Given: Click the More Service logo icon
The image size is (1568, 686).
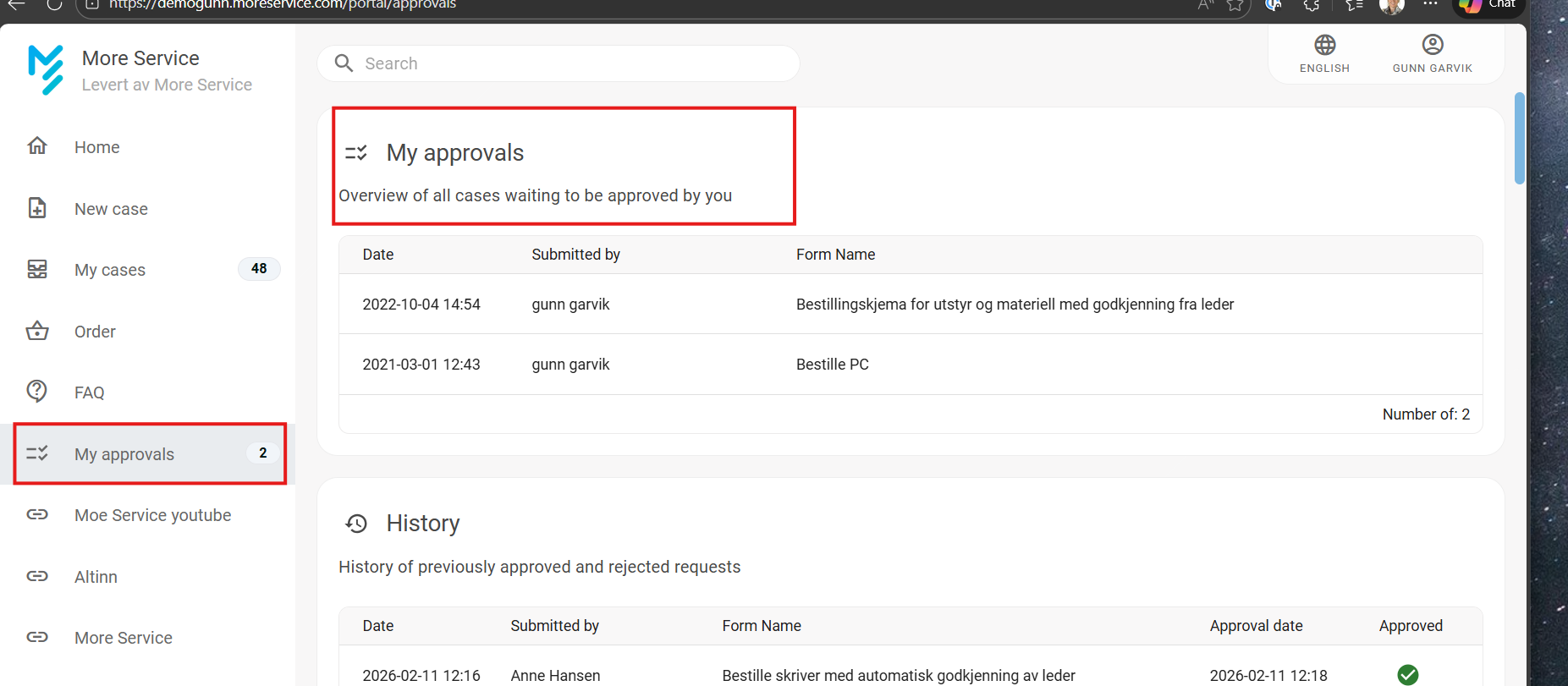Looking at the screenshot, I should [45, 69].
